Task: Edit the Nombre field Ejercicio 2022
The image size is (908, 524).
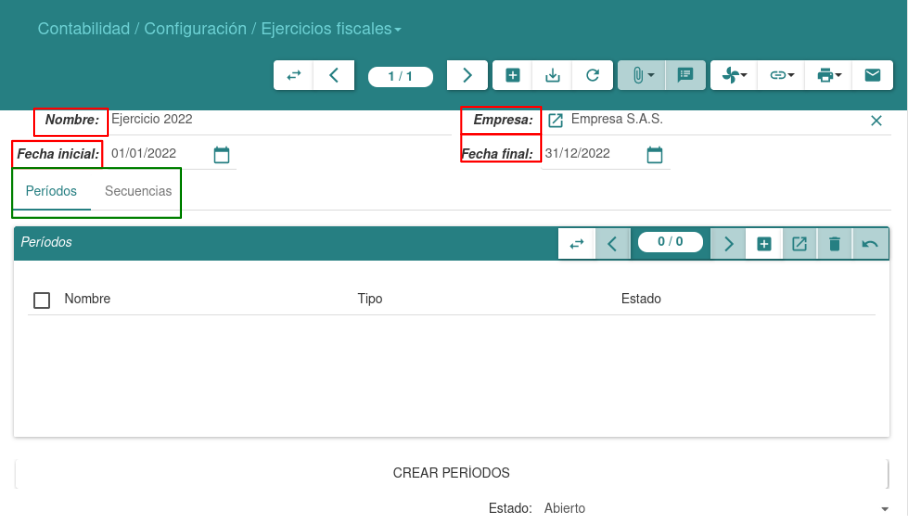Action: pyautogui.click(x=280, y=119)
